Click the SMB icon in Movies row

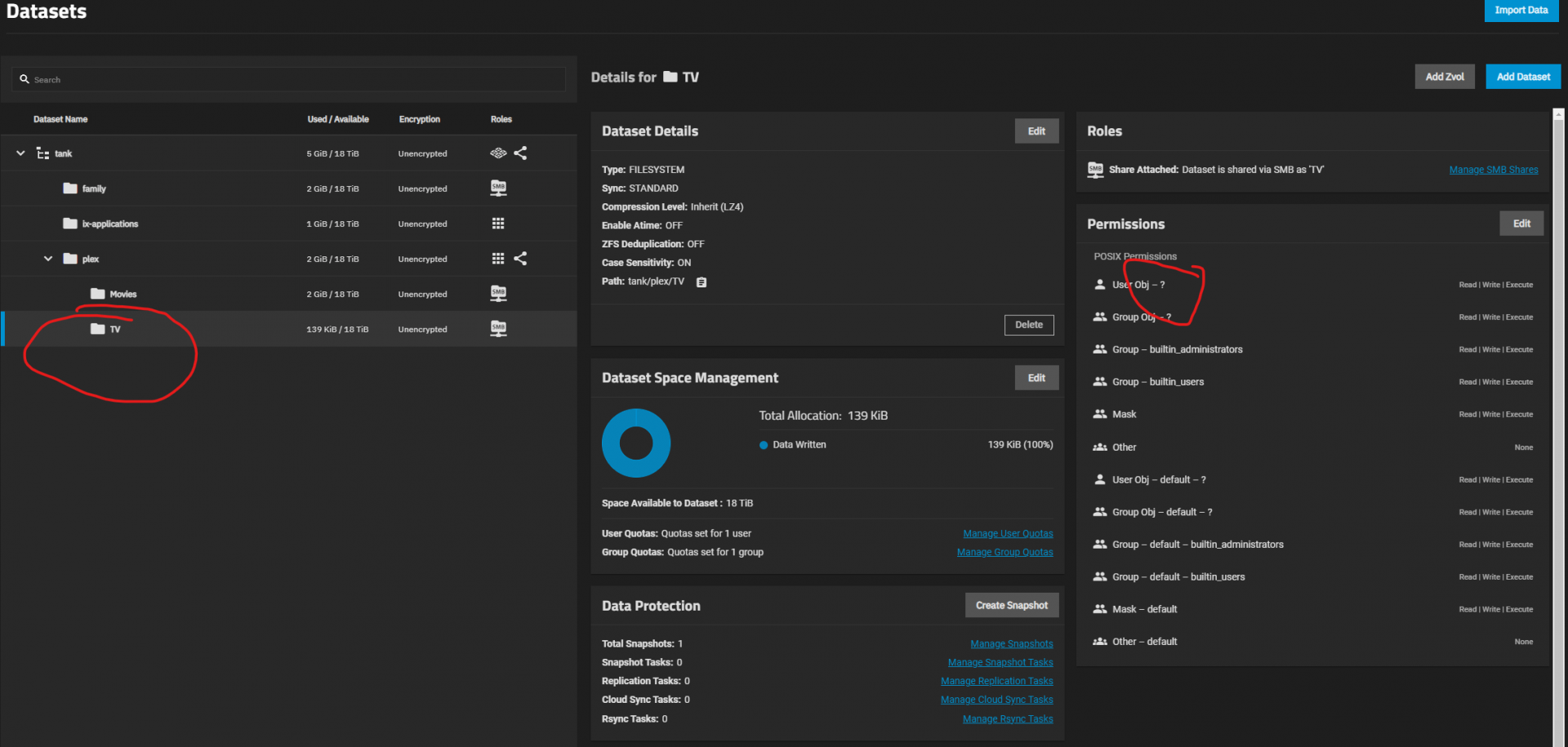click(x=498, y=293)
